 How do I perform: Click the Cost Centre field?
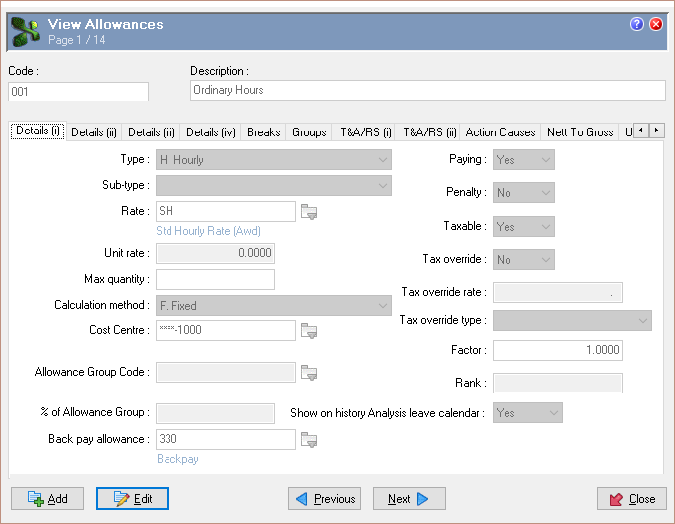pyautogui.click(x=226, y=330)
